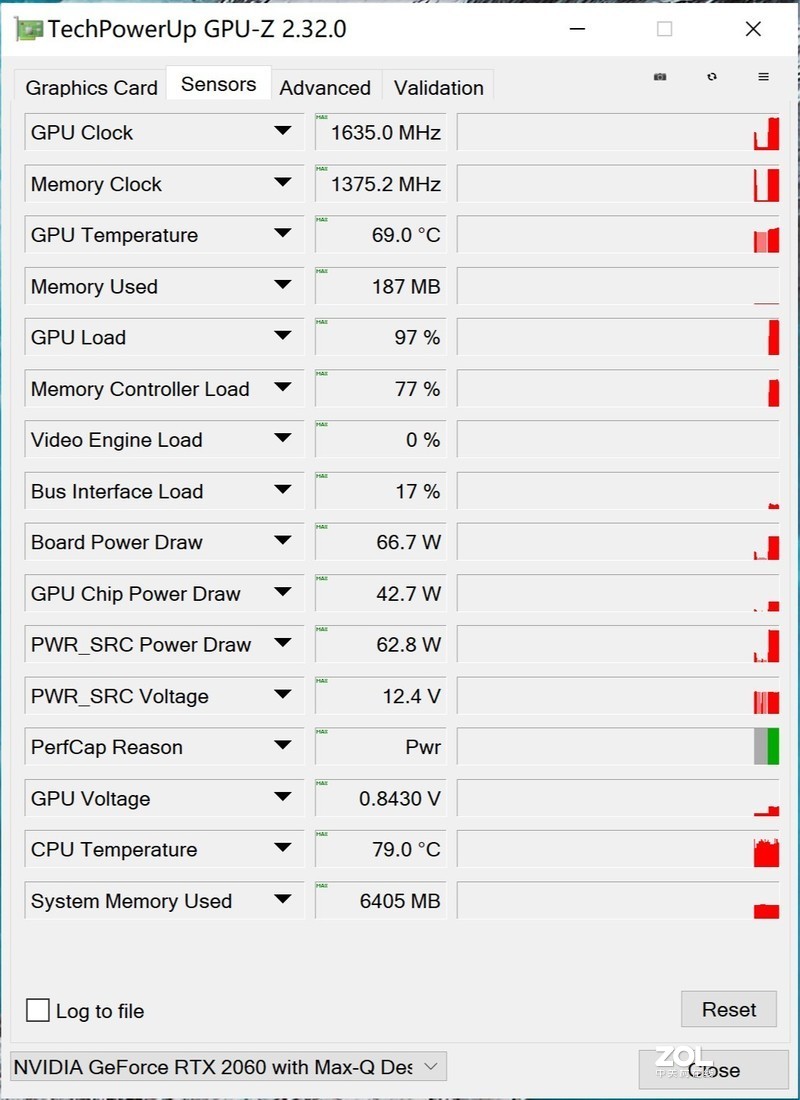
Task: Open the GPU Temperature dropdown arrow
Action: pyautogui.click(x=283, y=234)
